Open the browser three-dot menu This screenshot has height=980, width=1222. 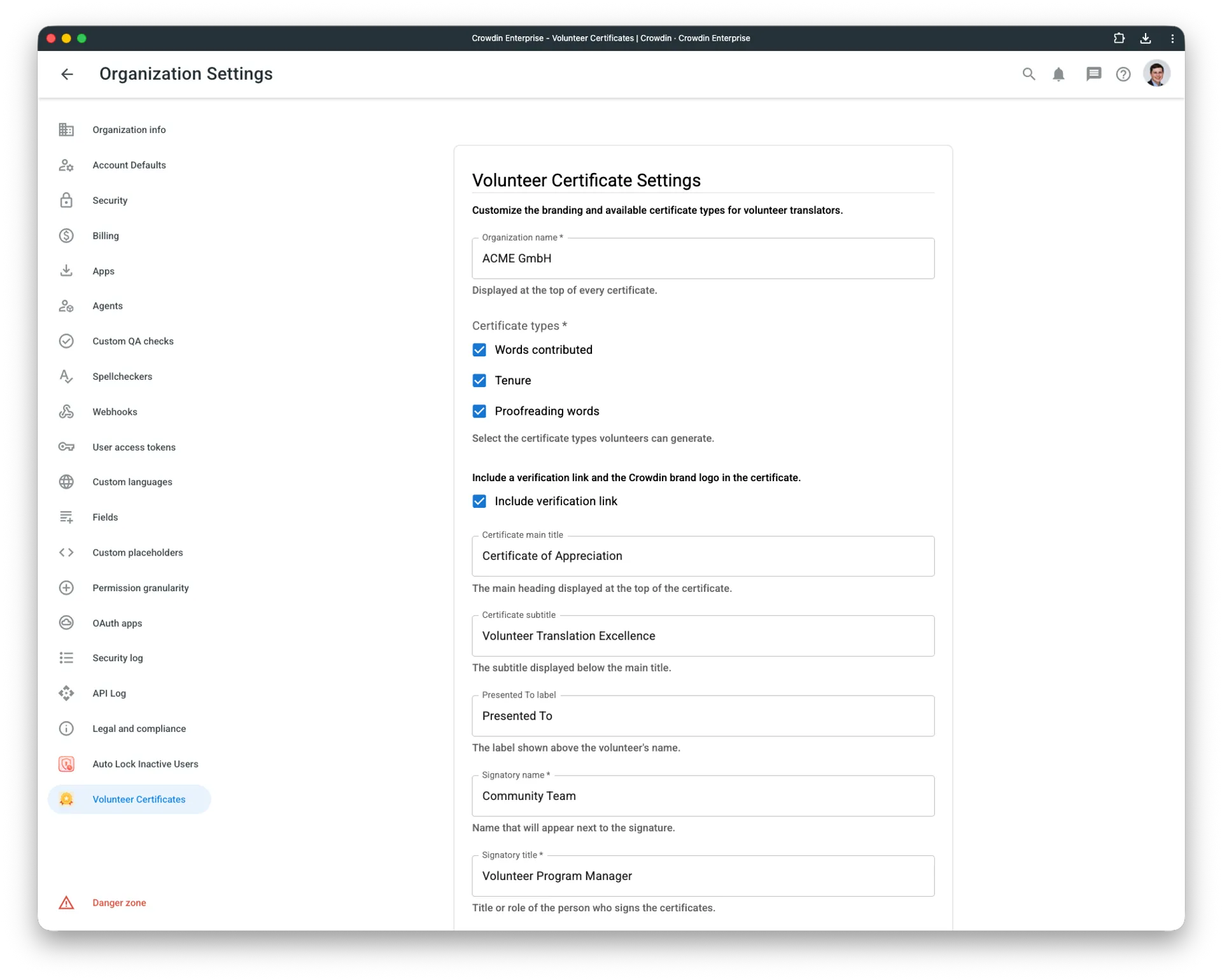coord(1172,38)
